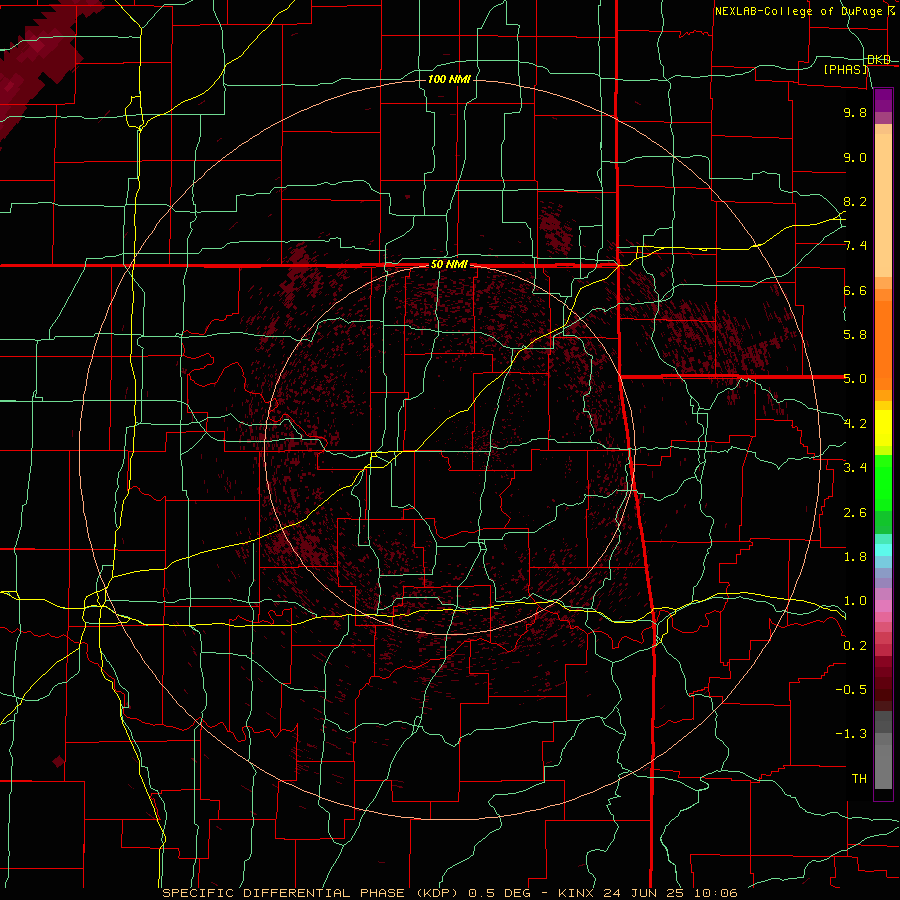The height and width of the screenshot is (900, 900).
Task: Click the 9.0 scale value
Action: 855,157
